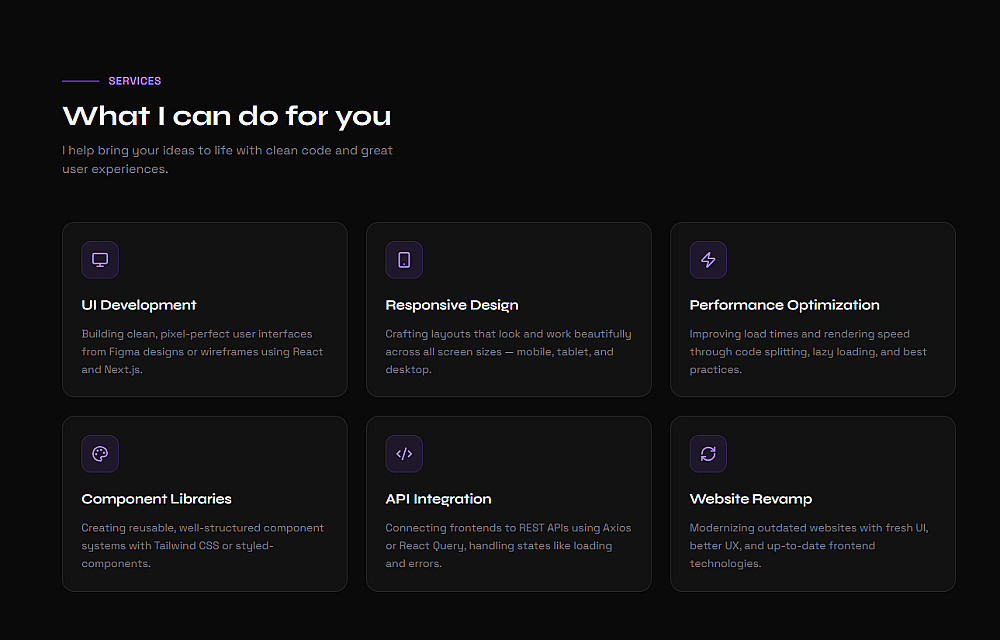Click the Performance Optimization description text
Screen dimensions: 1000x640
[x=808, y=352]
